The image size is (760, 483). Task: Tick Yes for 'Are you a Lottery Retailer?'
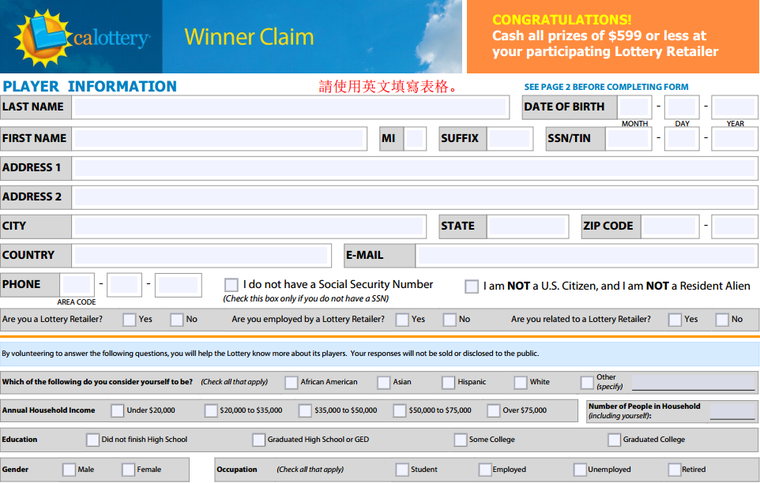(129, 320)
